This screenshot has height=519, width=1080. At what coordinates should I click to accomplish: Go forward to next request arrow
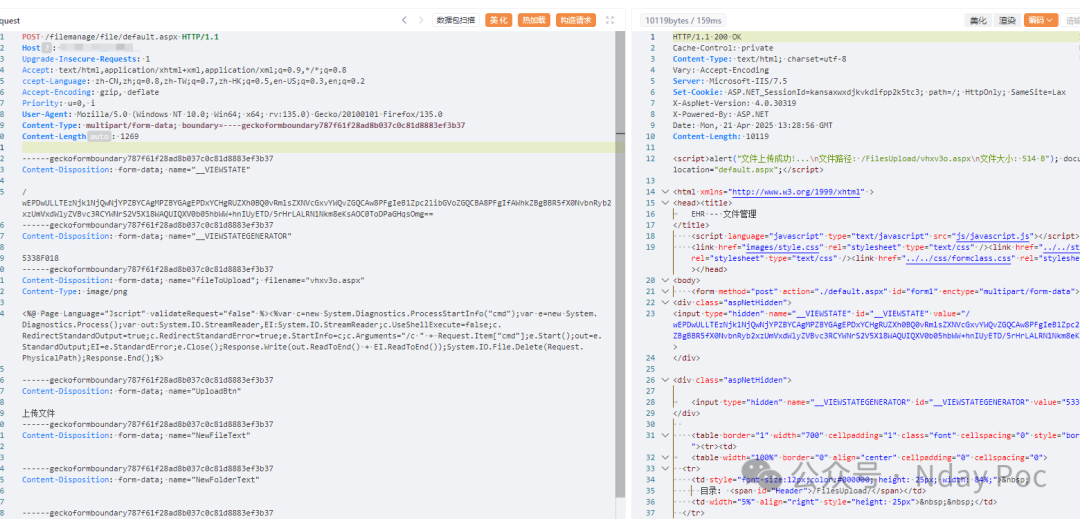pyautogui.click(x=421, y=21)
